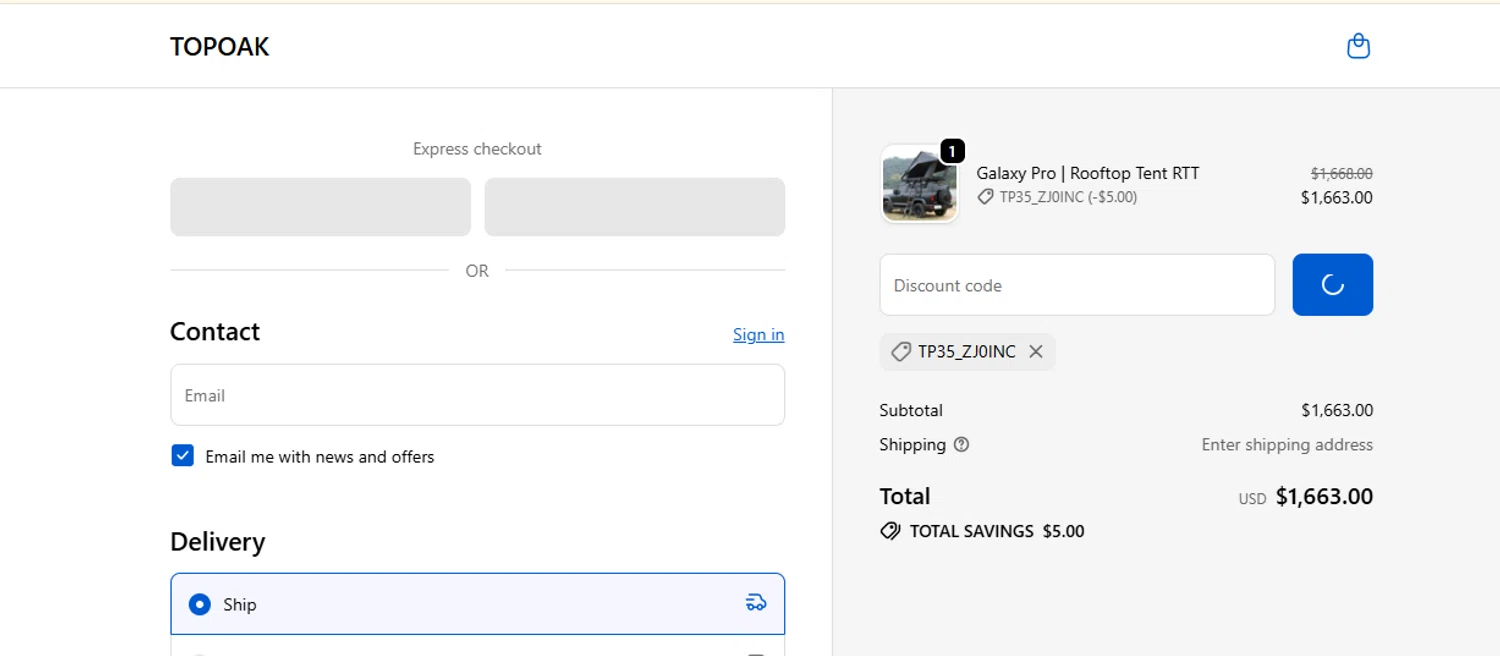
Task: Click the Total amount $1,663.00 with USD
Action: point(1305,497)
